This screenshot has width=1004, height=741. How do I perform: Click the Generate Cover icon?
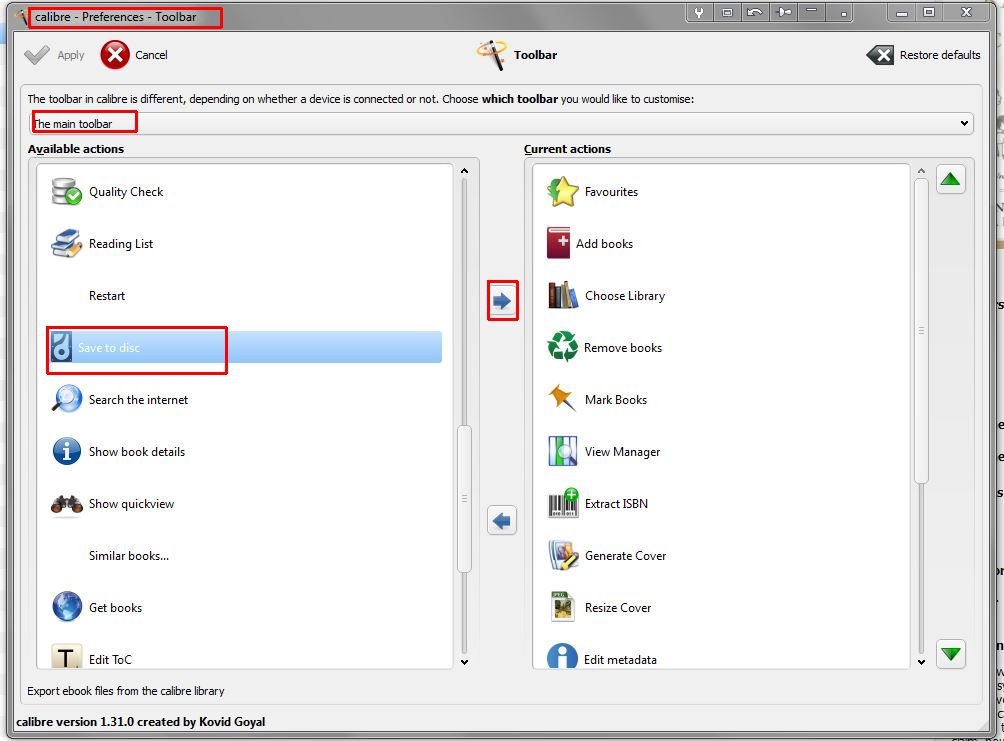[563, 555]
